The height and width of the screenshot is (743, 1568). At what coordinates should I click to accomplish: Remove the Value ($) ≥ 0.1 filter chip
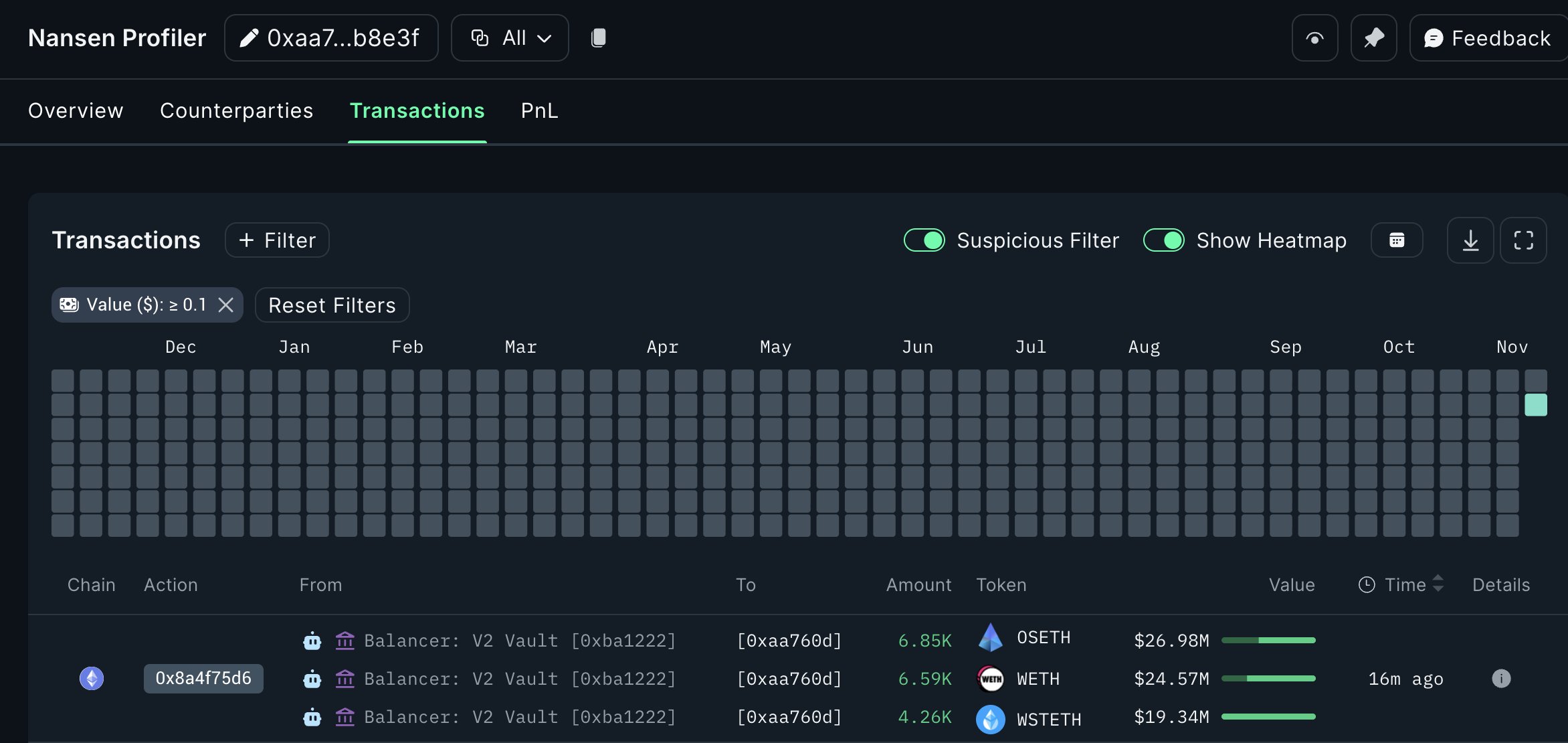point(226,305)
